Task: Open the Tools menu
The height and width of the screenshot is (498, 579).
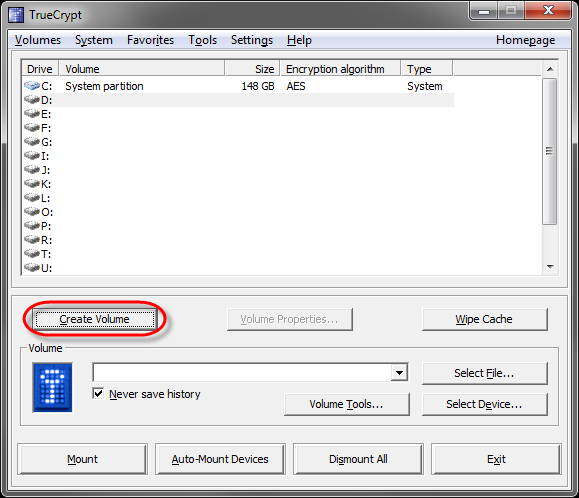Action: click(203, 40)
